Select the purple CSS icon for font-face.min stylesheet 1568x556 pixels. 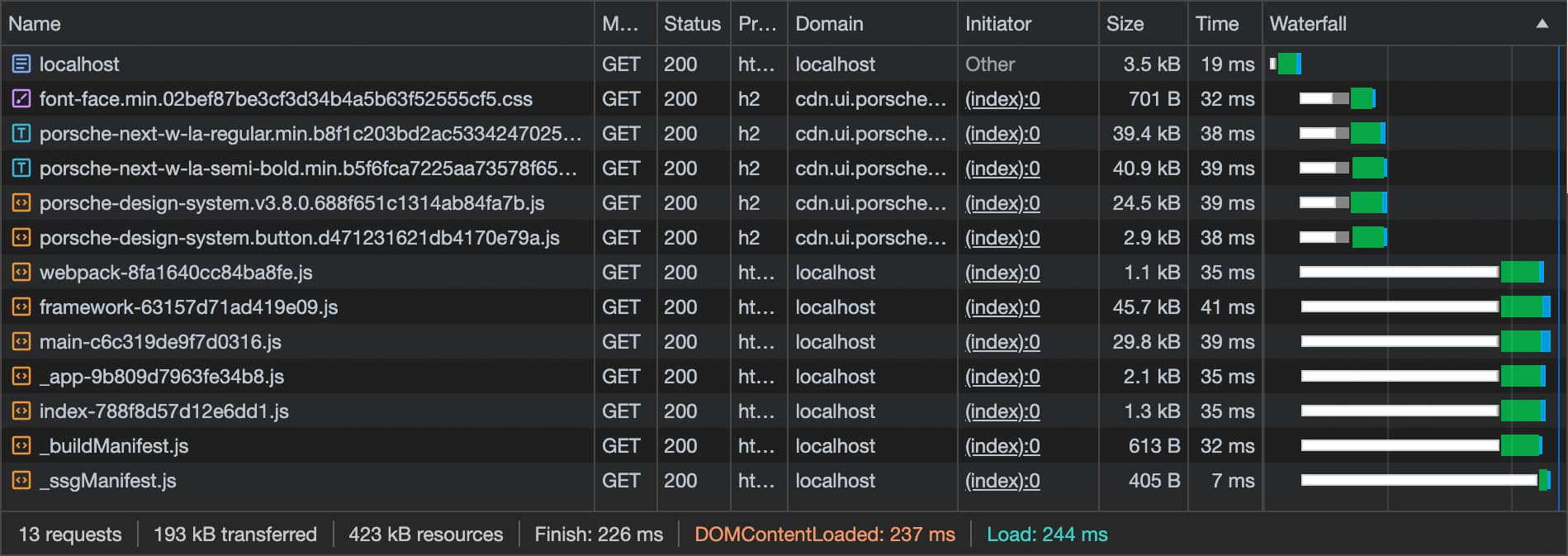click(20, 98)
